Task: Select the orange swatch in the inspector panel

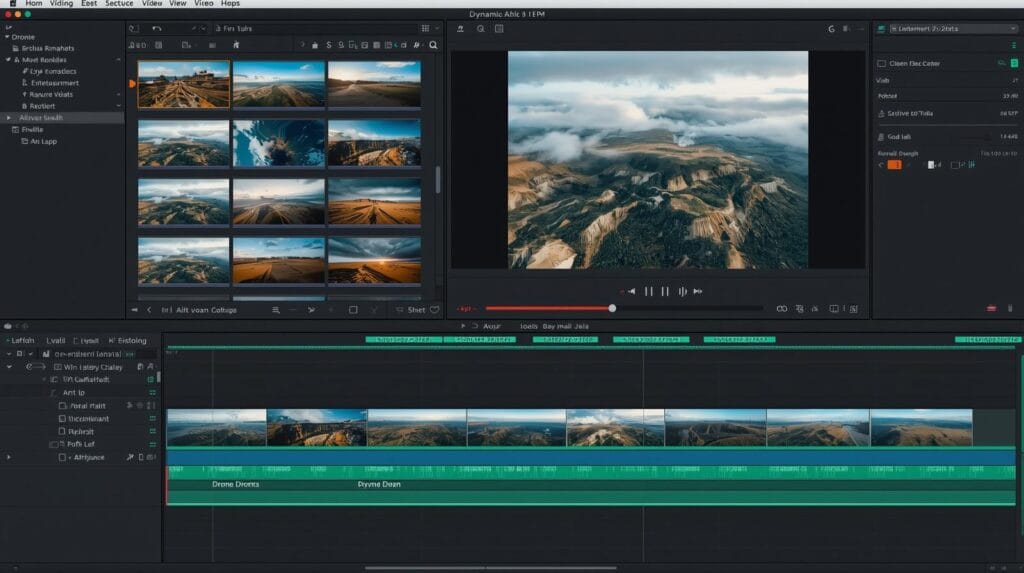Action: pyautogui.click(x=894, y=164)
